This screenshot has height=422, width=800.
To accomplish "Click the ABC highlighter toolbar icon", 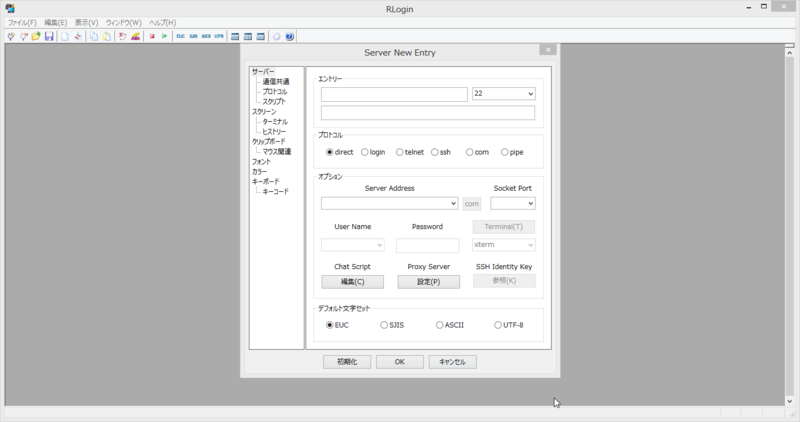I will coord(135,36).
